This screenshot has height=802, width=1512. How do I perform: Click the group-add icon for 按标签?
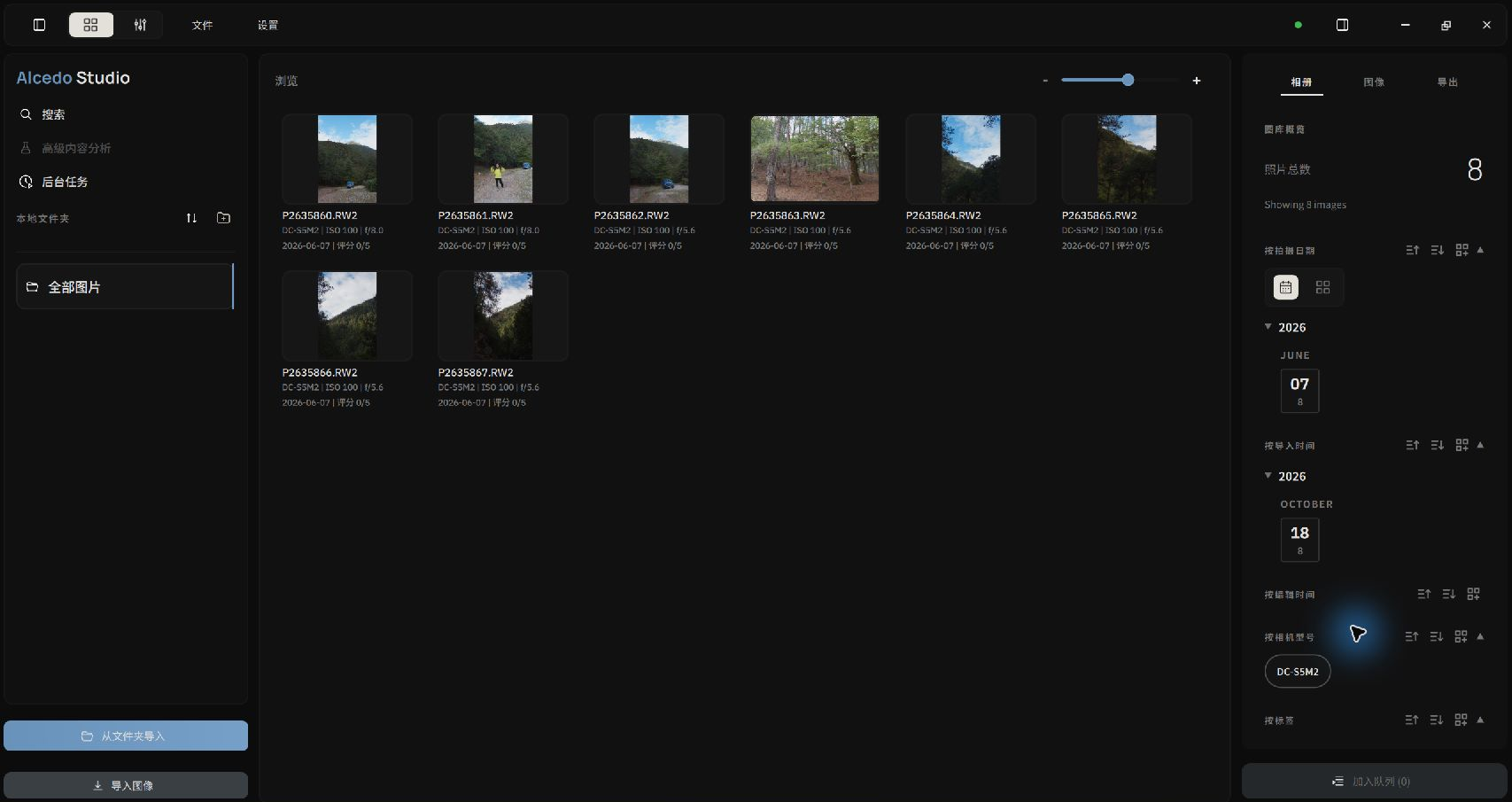point(1462,720)
